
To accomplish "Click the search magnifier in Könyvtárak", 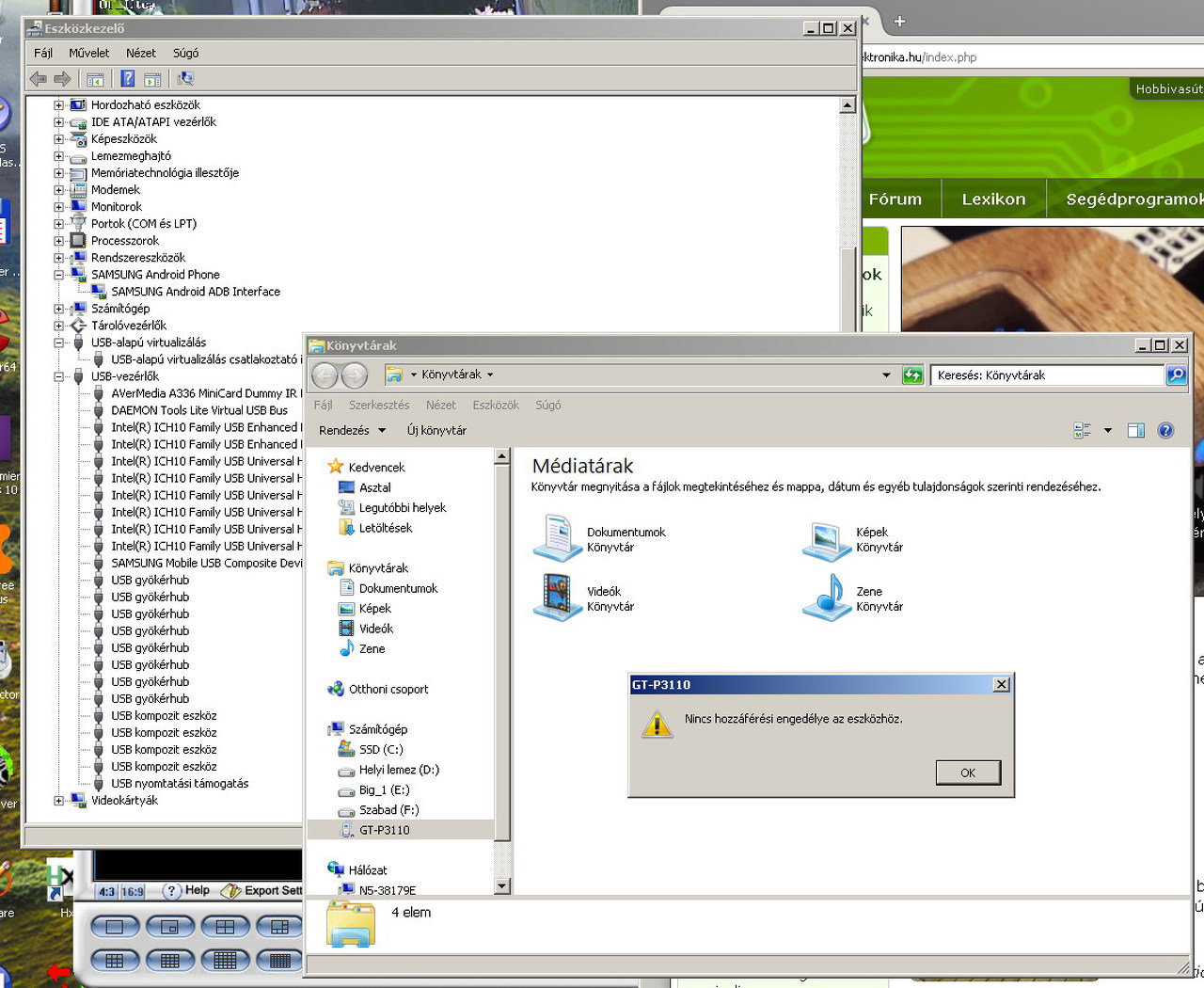I will pyautogui.click(x=1176, y=375).
